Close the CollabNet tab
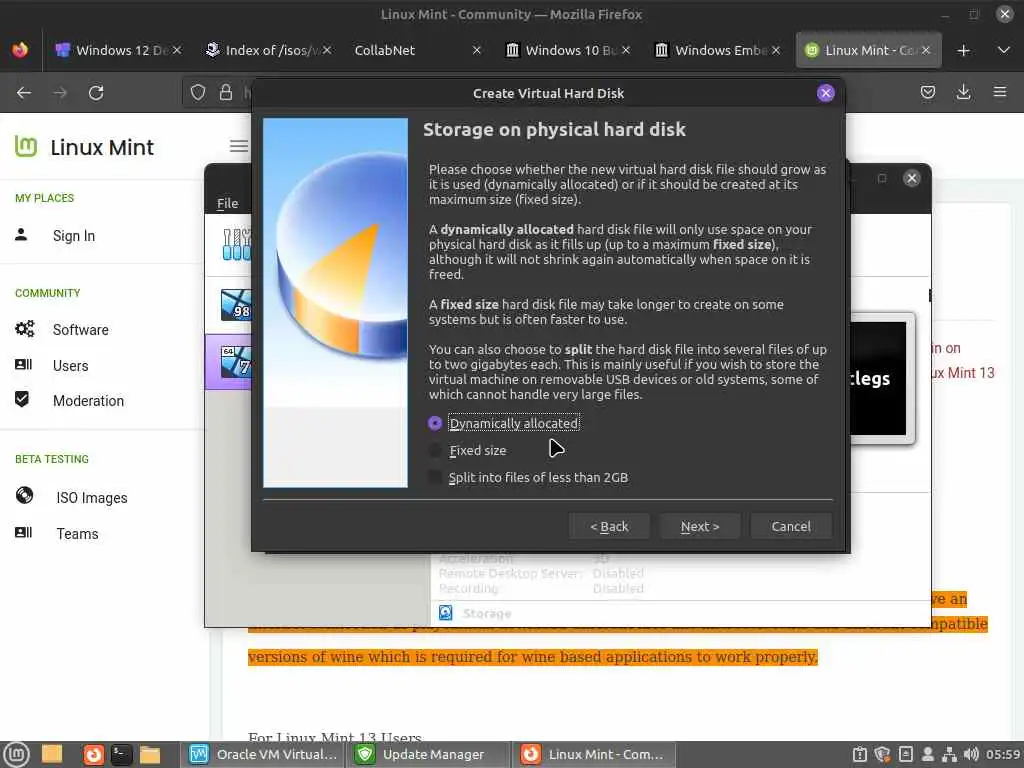The image size is (1024, 768). [x=477, y=50]
